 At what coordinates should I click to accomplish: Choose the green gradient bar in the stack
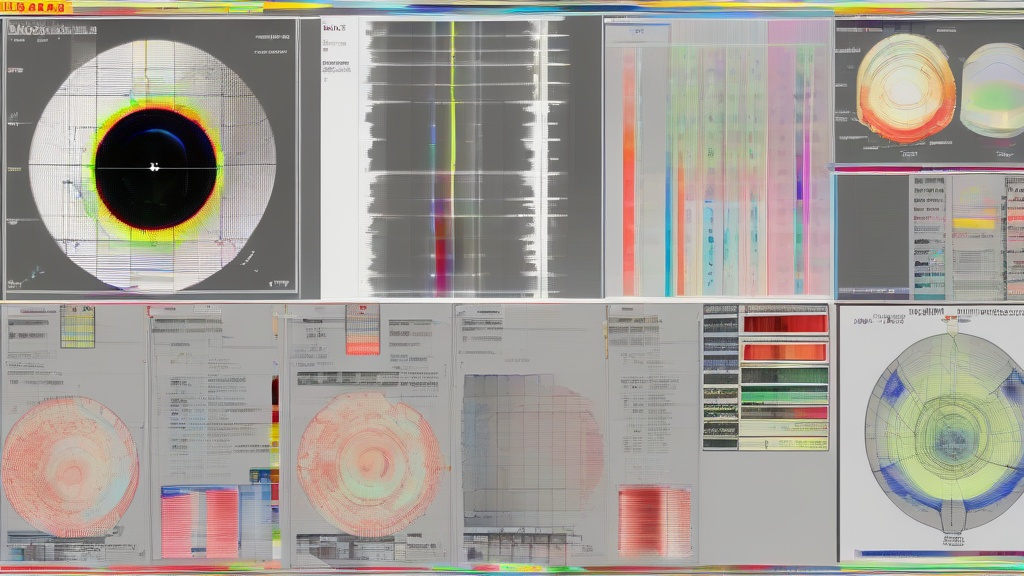[785, 376]
